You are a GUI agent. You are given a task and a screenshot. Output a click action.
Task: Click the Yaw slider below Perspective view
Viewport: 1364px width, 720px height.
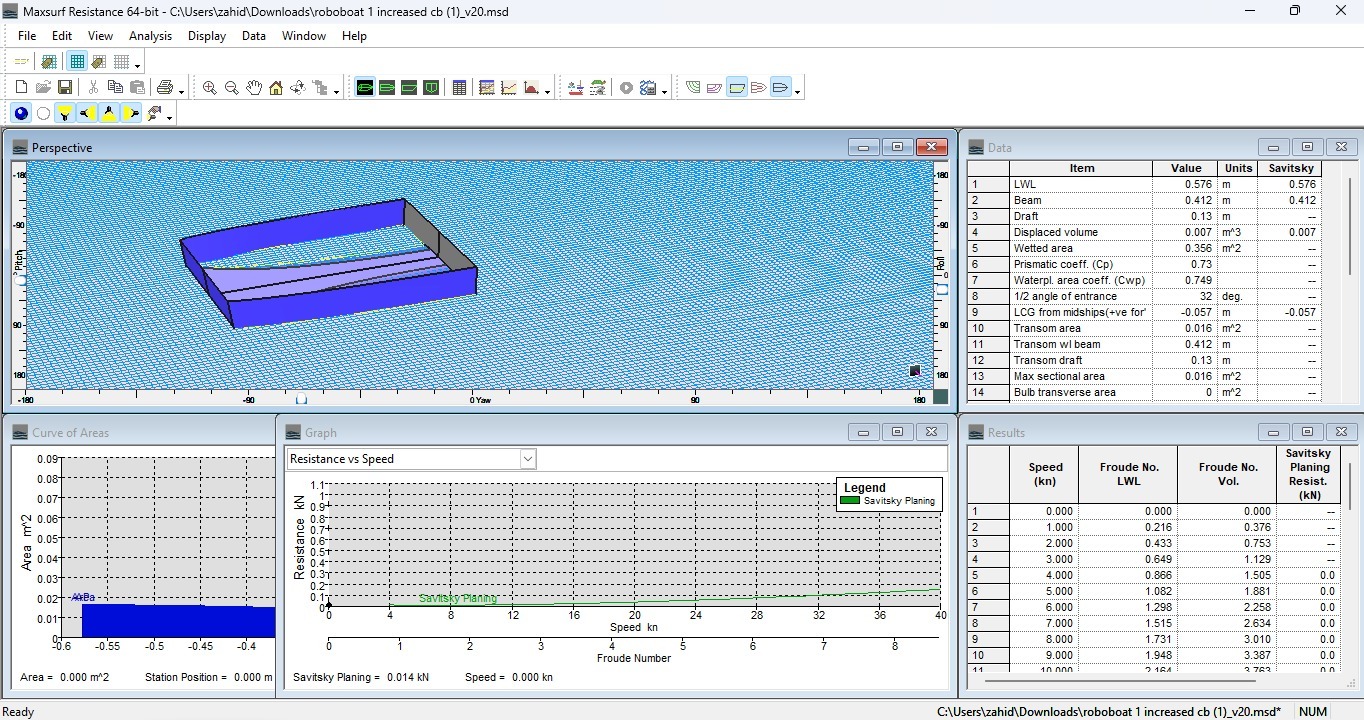click(x=301, y=400)
